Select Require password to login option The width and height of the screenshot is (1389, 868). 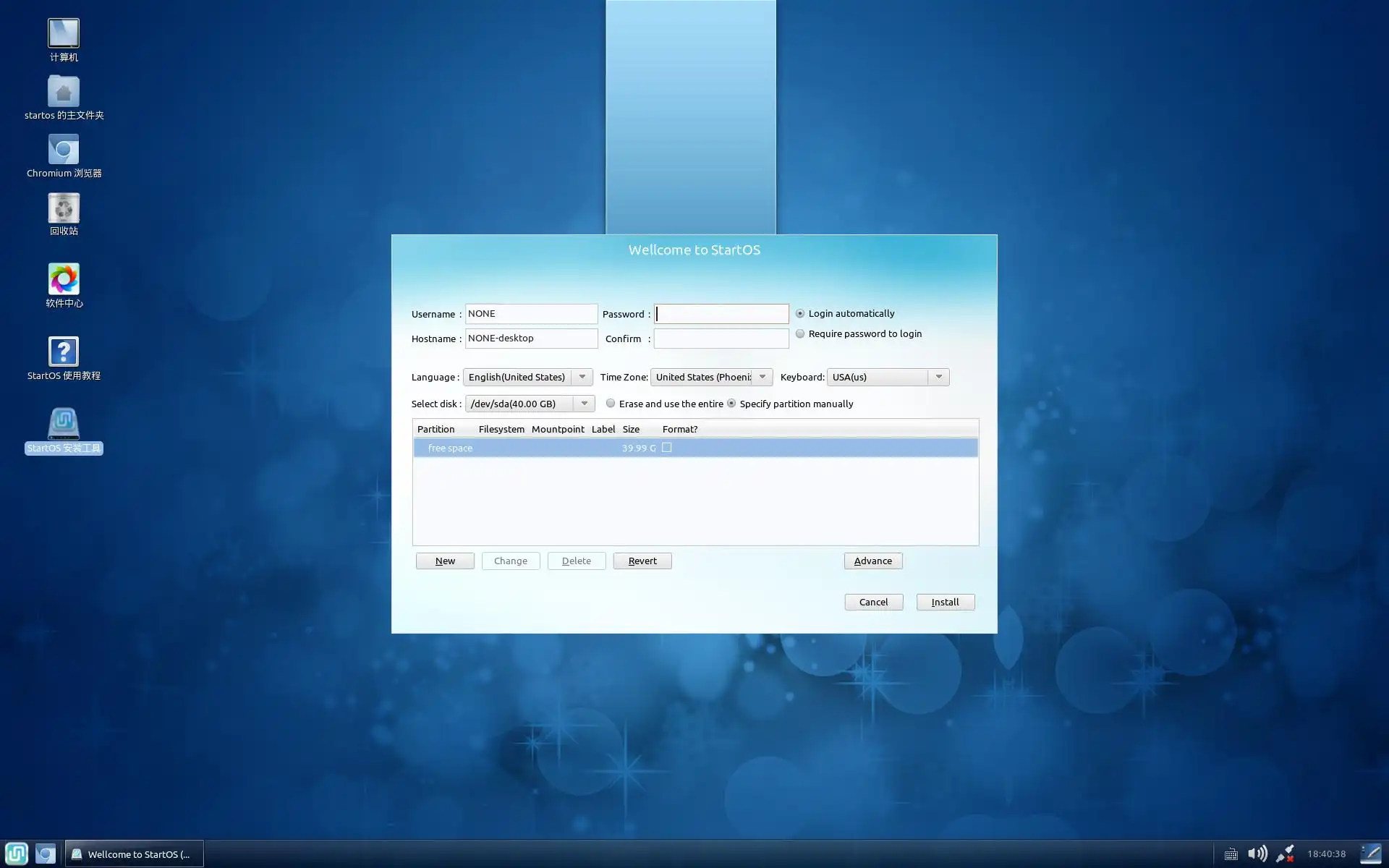click(800, 334)
